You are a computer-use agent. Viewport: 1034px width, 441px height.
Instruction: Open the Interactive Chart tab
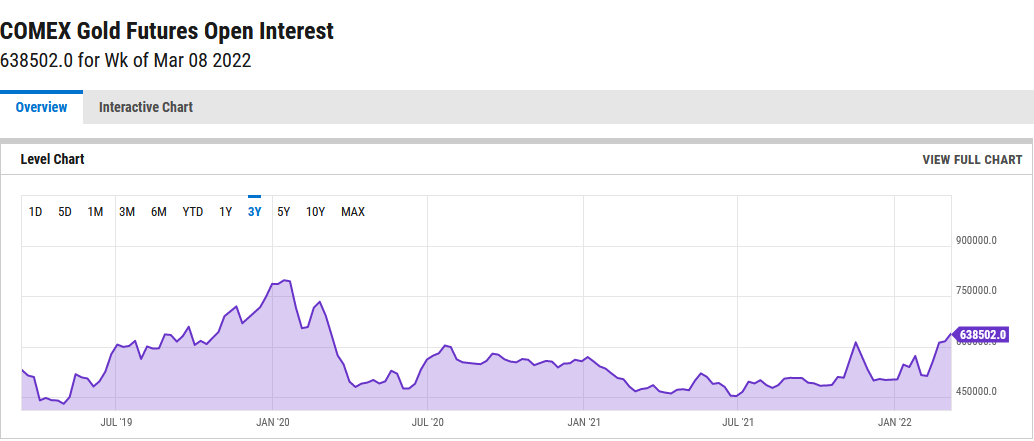pos(146,107)
